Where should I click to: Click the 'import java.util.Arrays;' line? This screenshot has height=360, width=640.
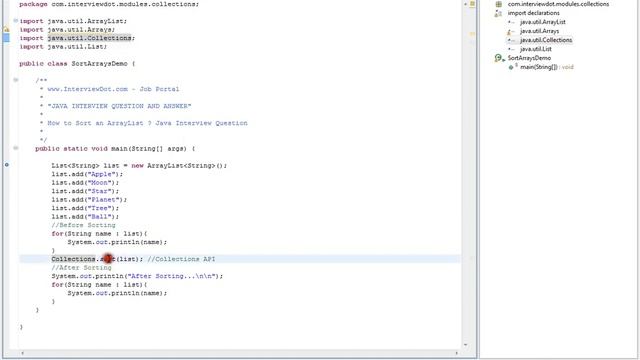click(x=67, y=29)
